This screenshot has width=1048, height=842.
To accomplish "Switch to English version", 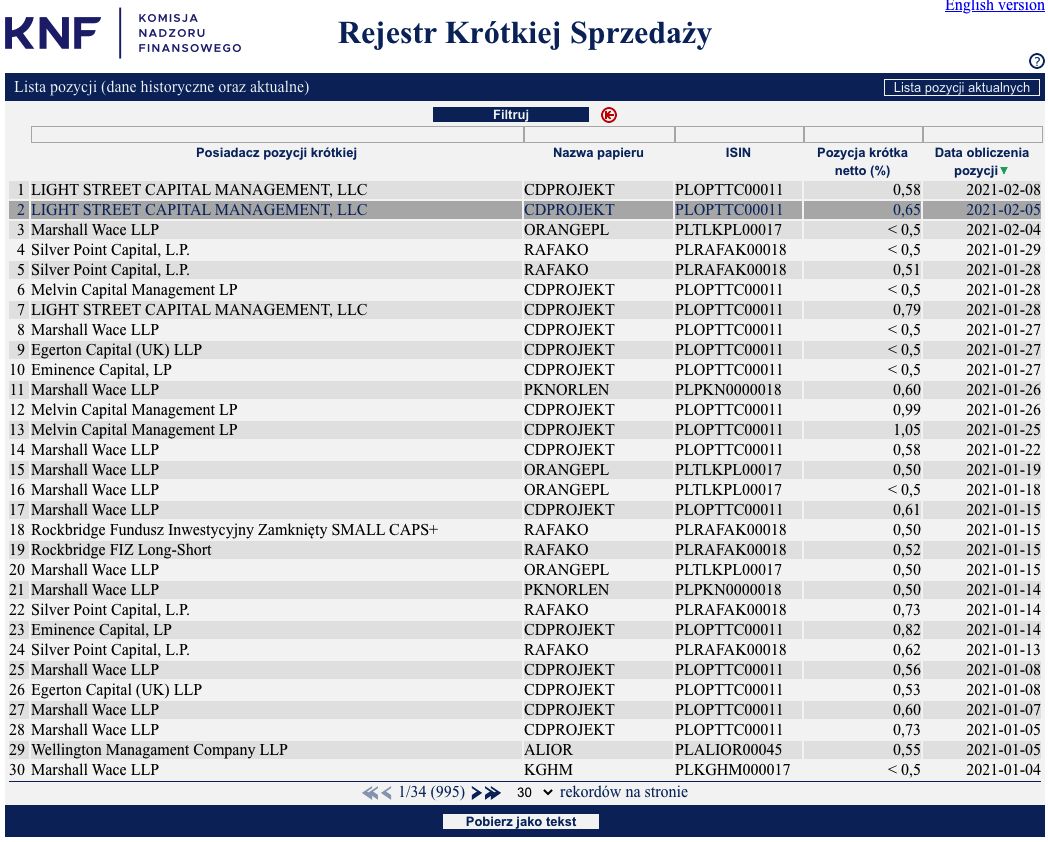I will pyautogui.click(x=994, y=5).
